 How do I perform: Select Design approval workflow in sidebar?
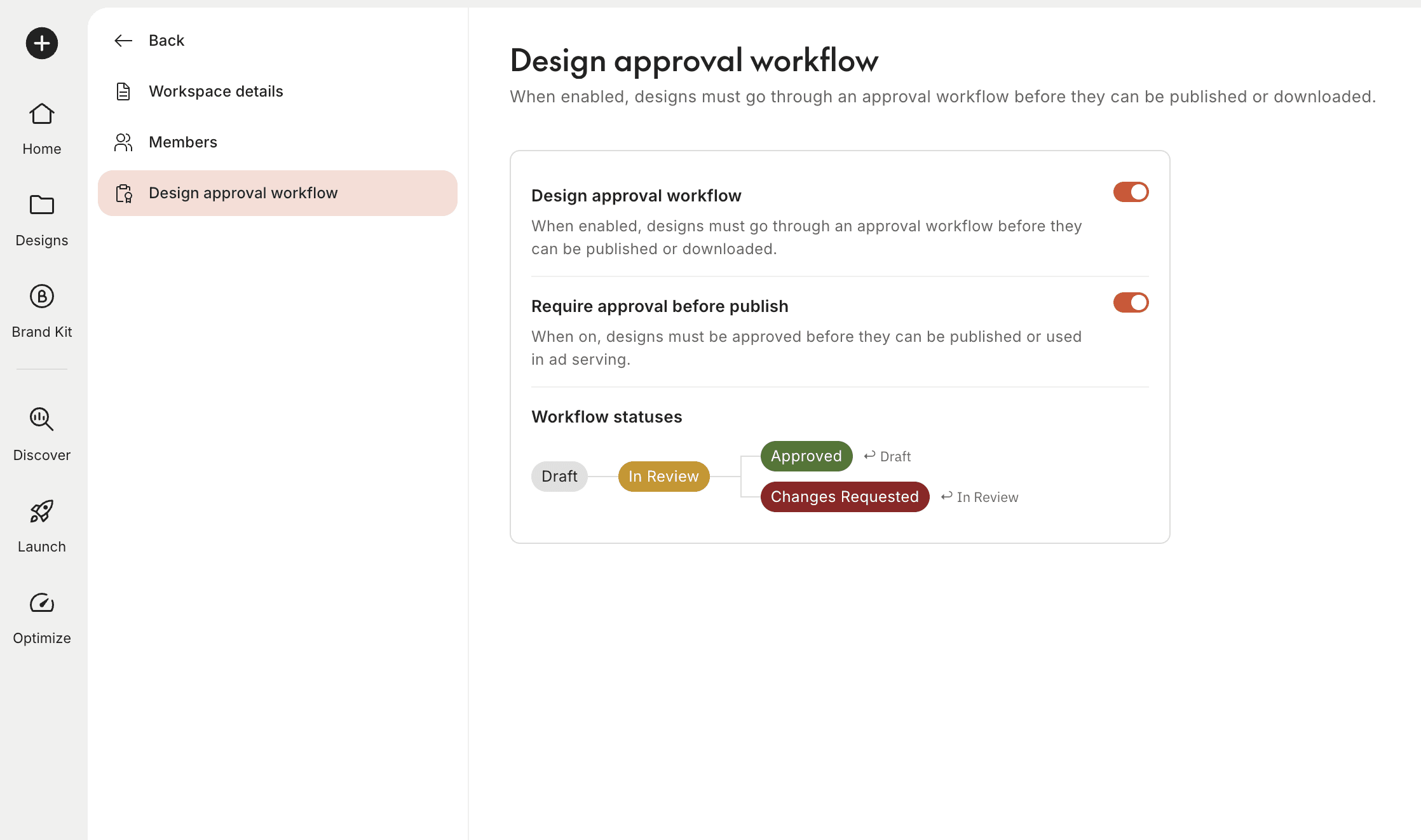coord(243,193)
